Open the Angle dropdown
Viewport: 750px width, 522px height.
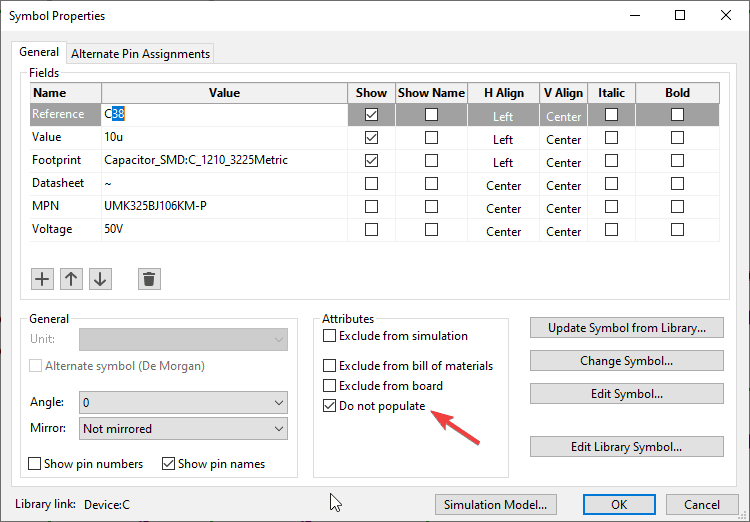point(184,402)
